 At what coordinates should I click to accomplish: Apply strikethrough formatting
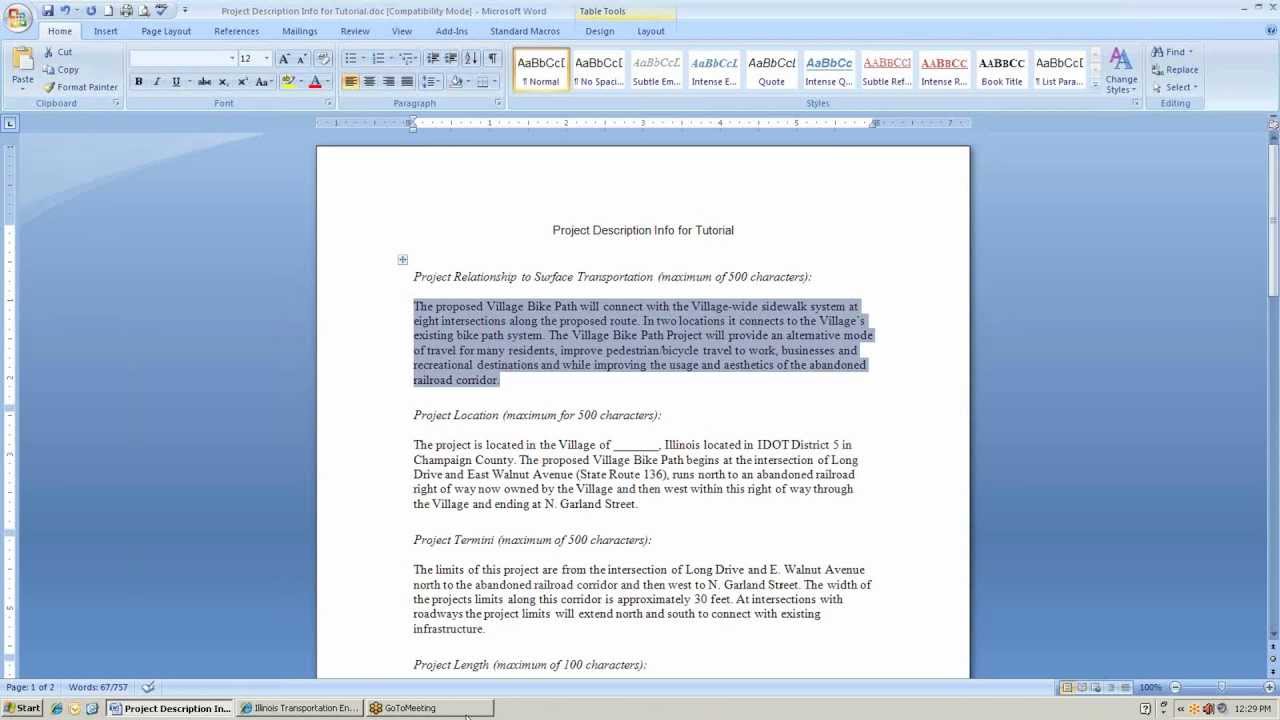(204, 82)
